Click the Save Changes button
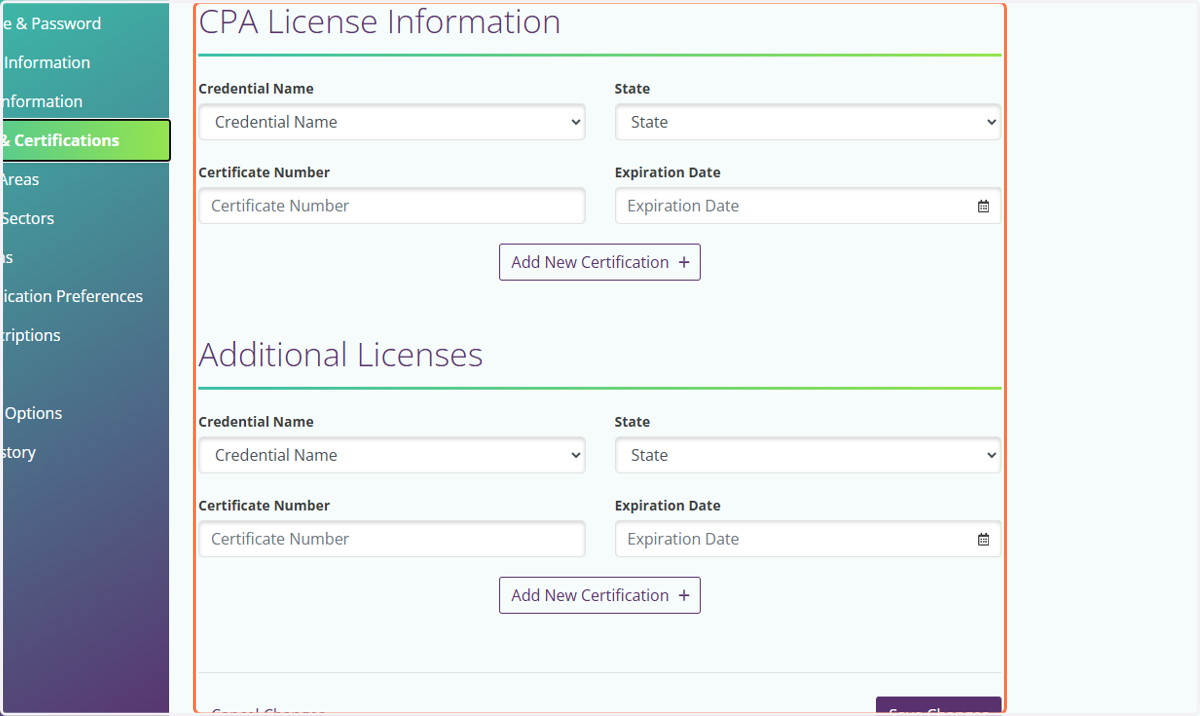 point(938,706)
